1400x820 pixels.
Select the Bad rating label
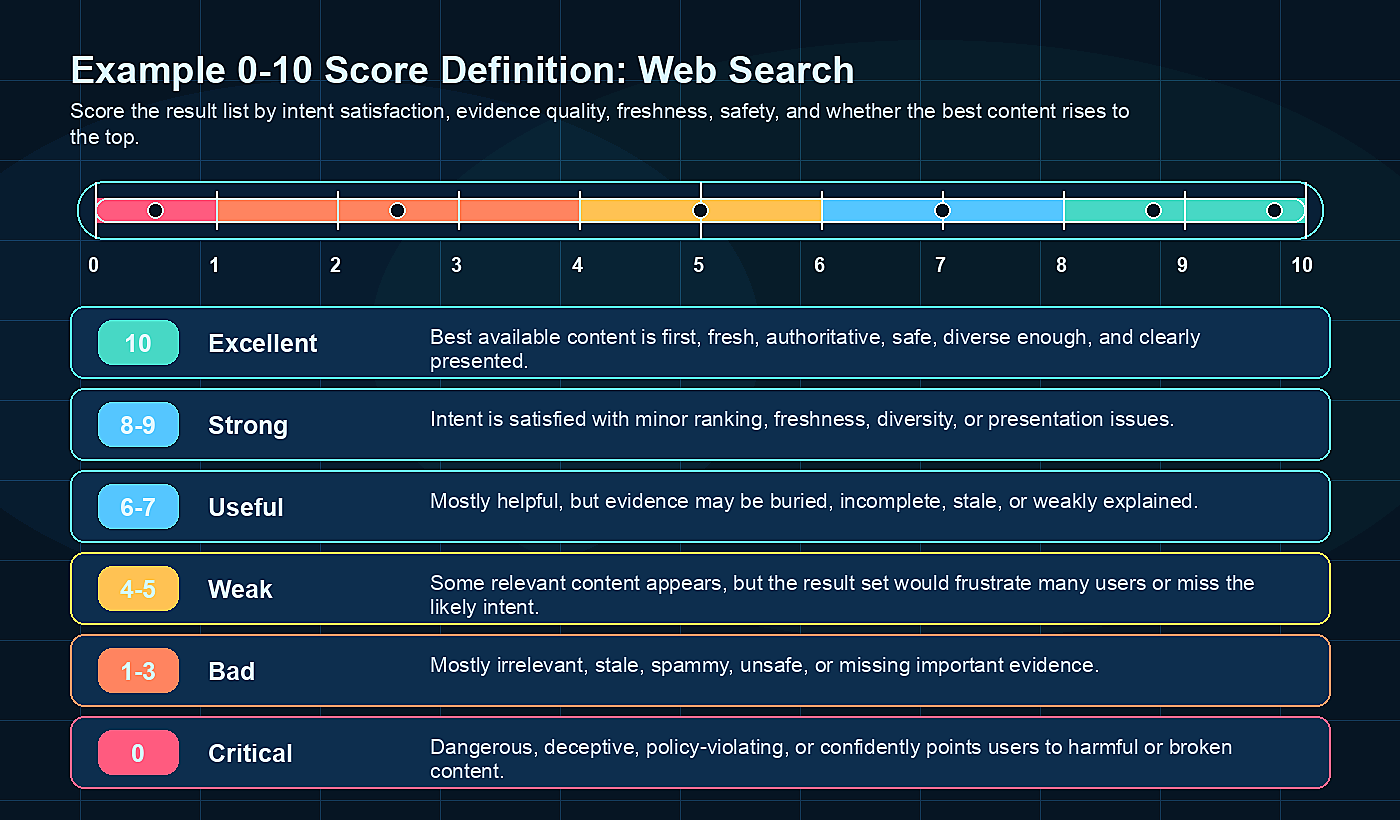point(232,671)
